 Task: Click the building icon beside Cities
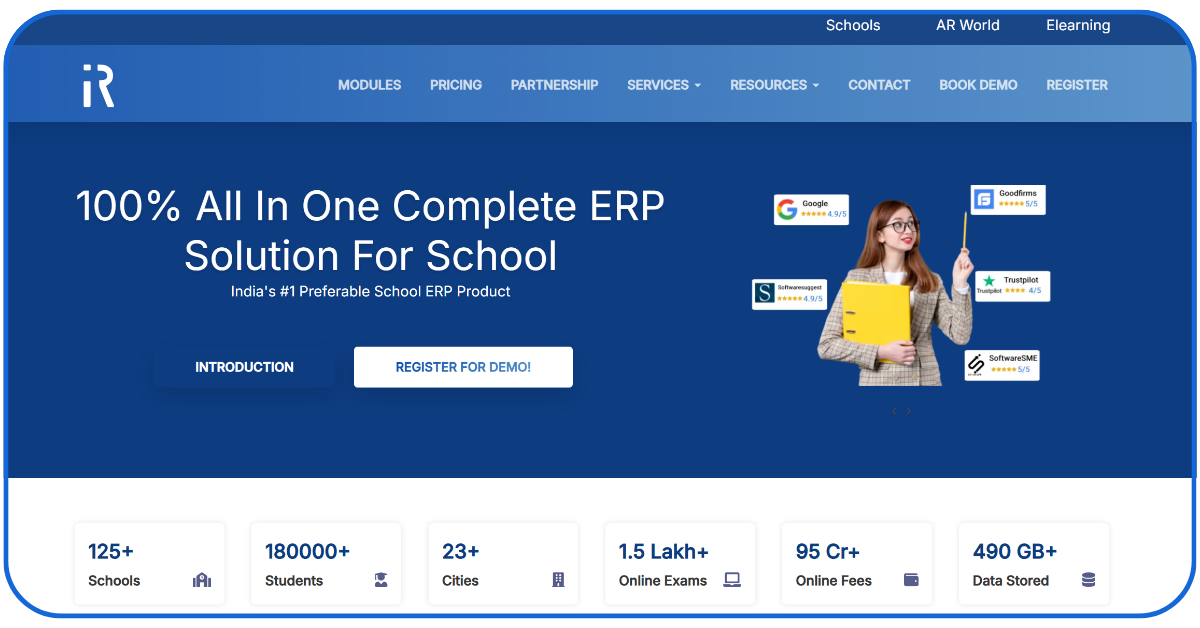click(558, 580)
